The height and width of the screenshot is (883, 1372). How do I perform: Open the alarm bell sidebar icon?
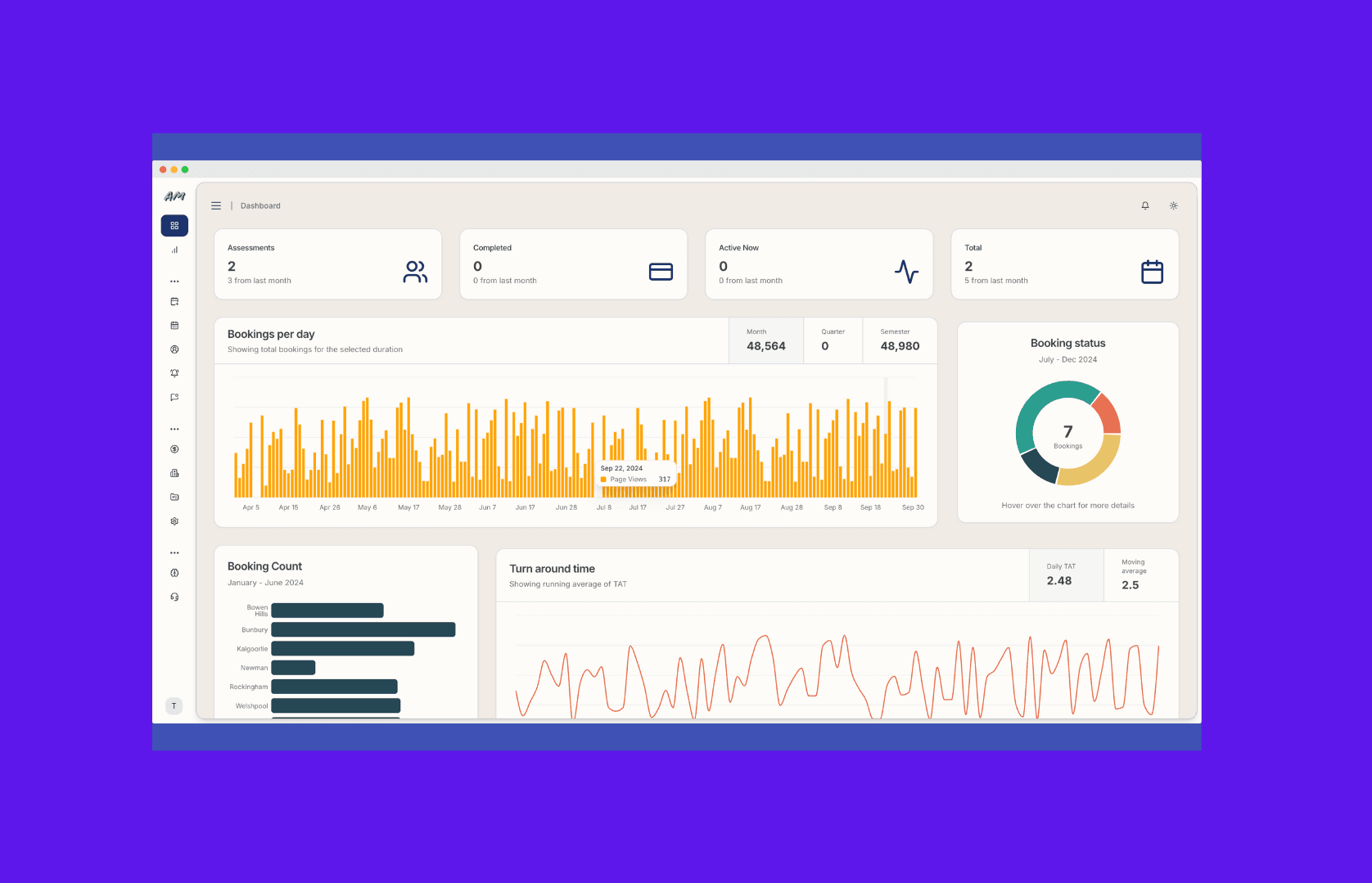(x=174, y=373)
